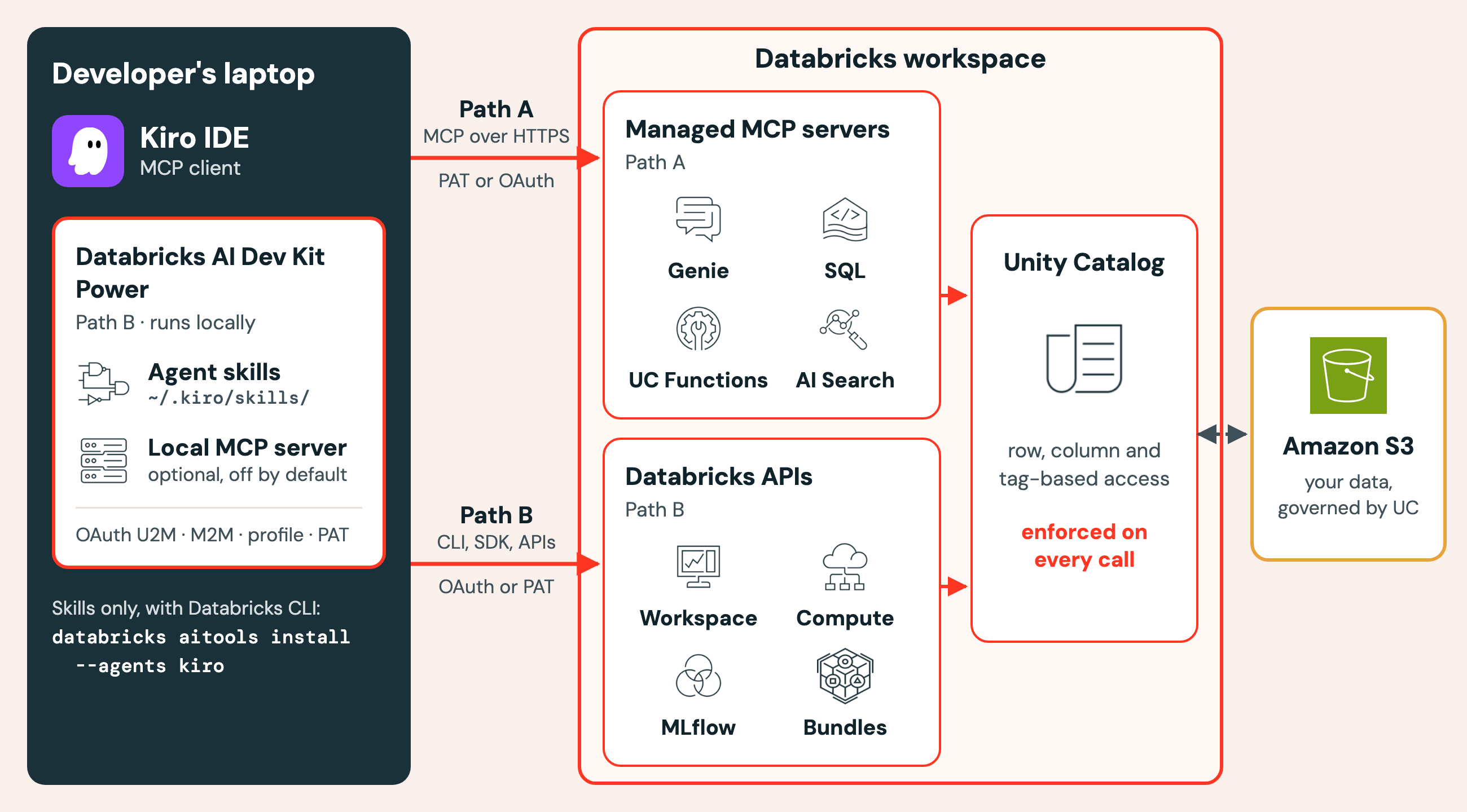
Task: Select the Genie chat bubbles icon
Action: pos(697,219)
